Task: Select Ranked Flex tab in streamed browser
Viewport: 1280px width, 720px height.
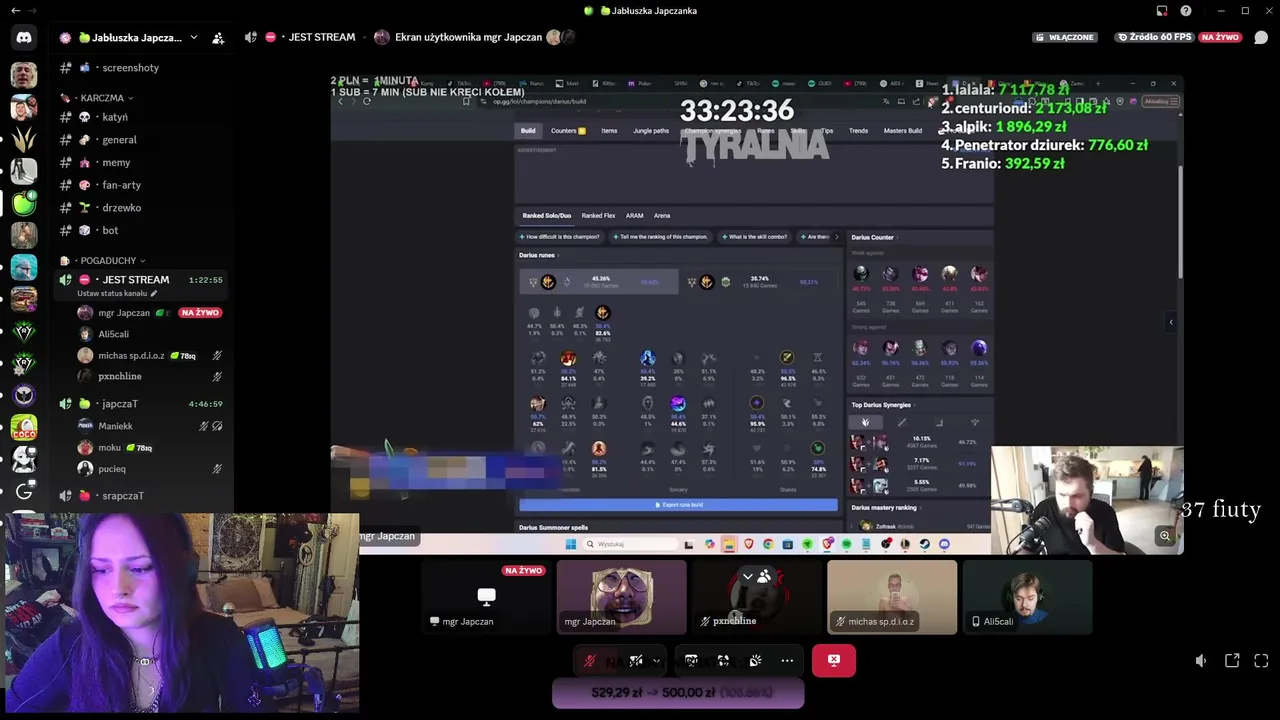Action: tap(598, 215)
